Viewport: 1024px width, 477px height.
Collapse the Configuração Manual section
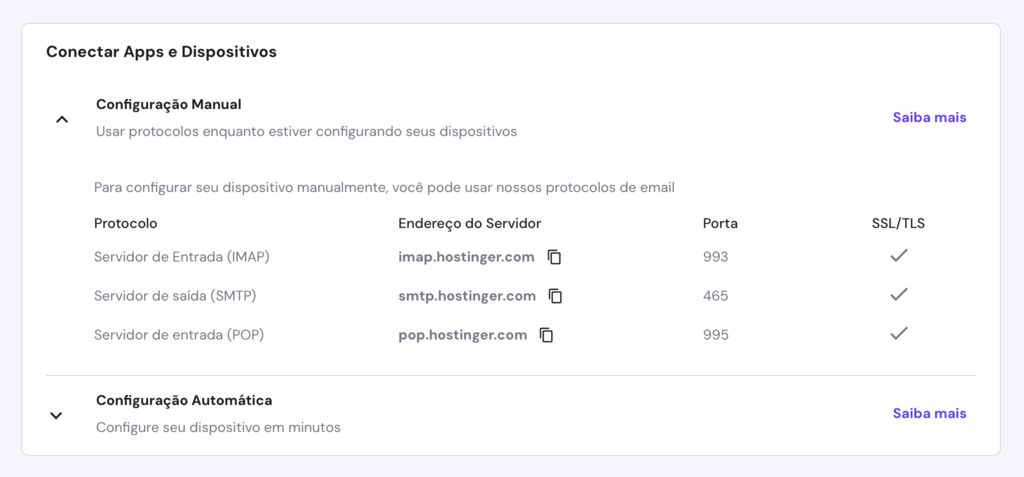62,120
